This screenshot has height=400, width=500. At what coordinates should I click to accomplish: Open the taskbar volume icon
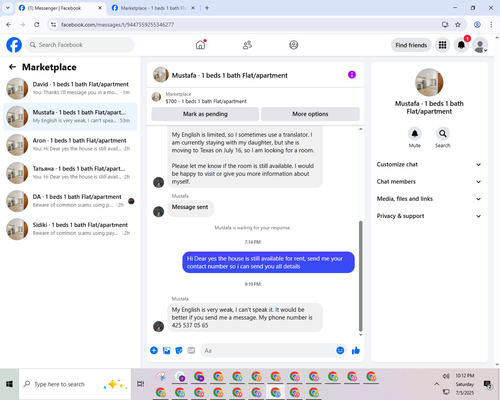click(446, 376)
